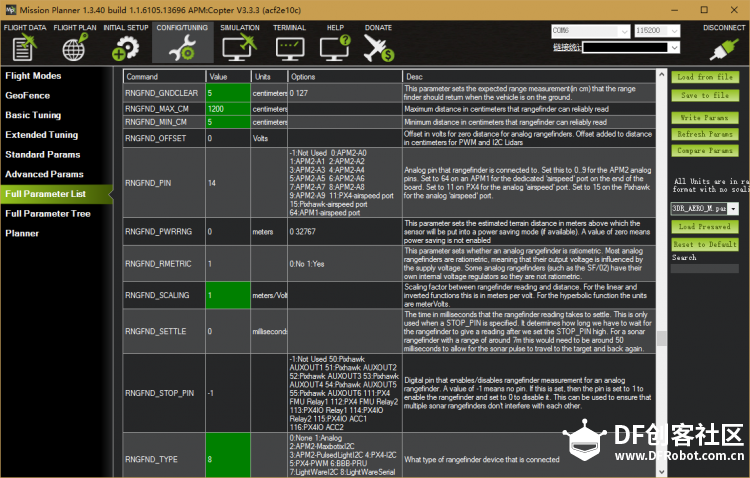Select RNGFND_GNDCLEAR value cell 5

click(228, 93)
